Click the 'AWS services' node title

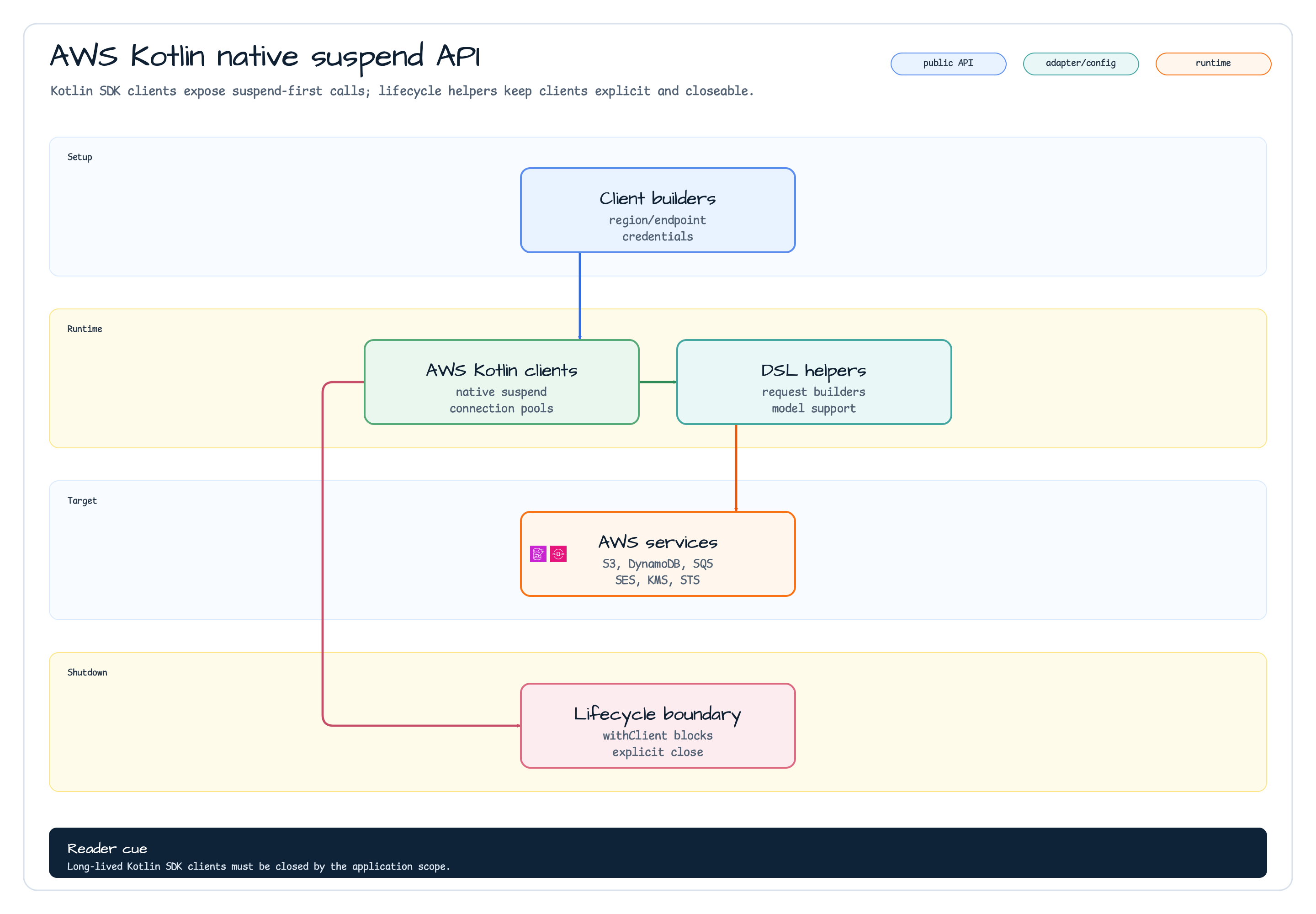click(658, 542)
